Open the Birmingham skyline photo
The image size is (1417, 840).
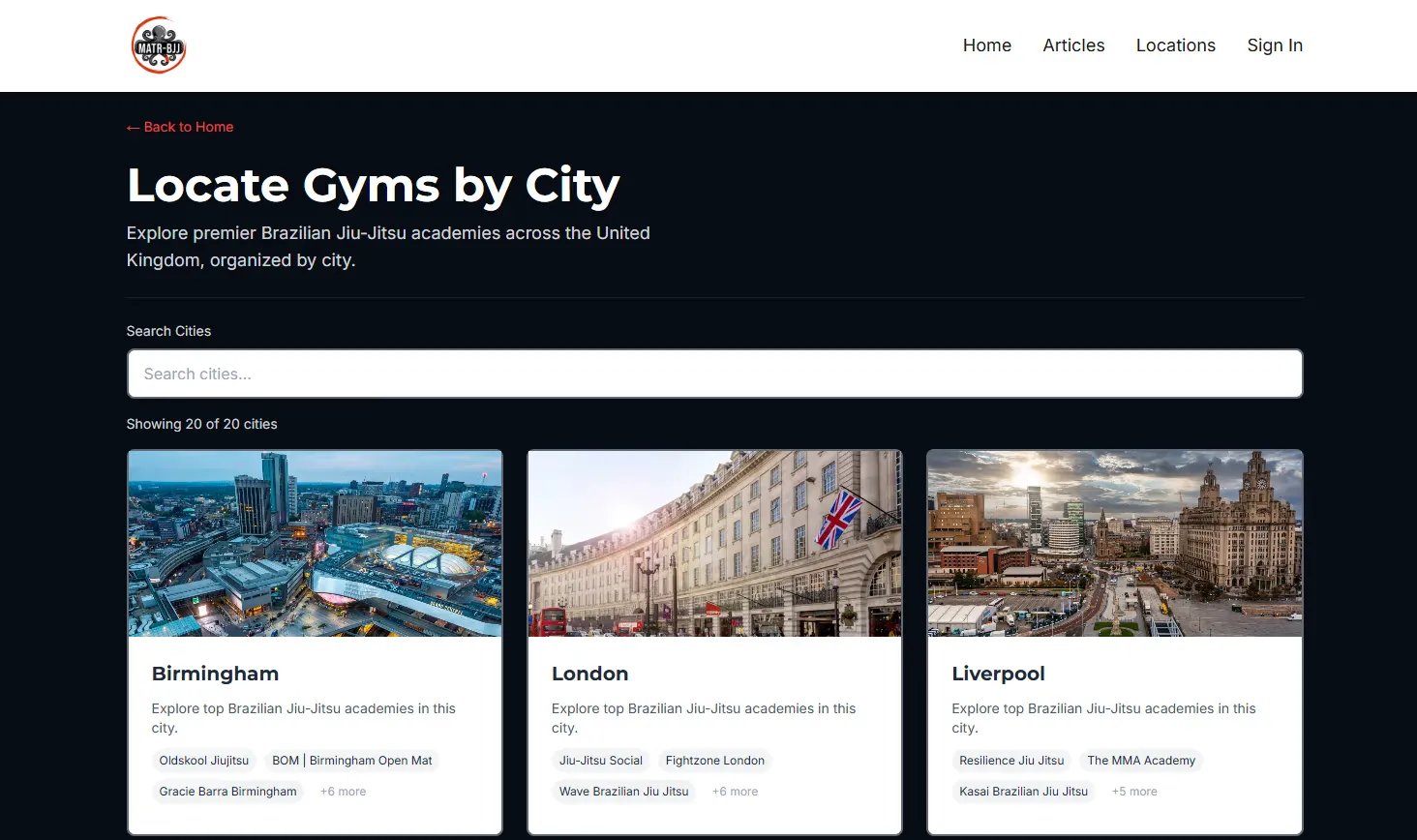(315, 543)
